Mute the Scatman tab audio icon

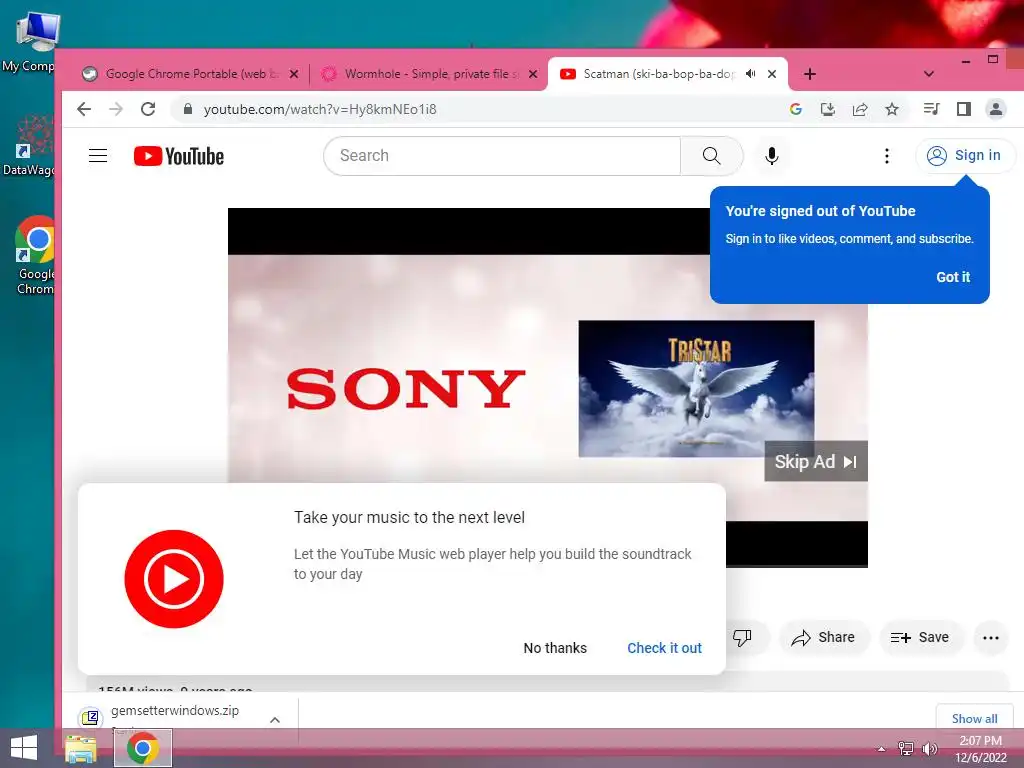(x=751, y=74)
